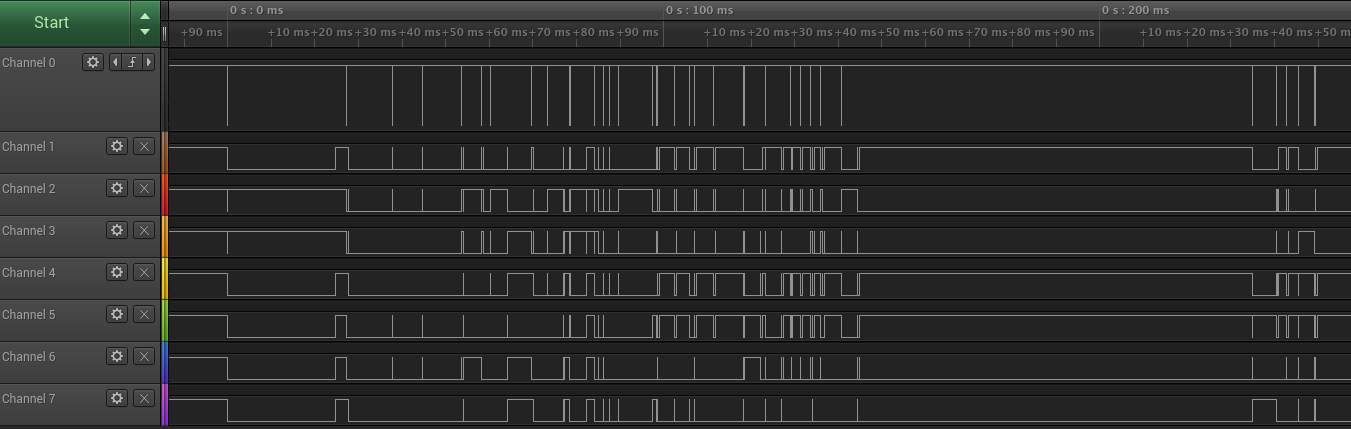Click the '0 s : 200 ms' timeline marker
Viewport: 1351px width, 429px height.
click(x=1136, y=10)
